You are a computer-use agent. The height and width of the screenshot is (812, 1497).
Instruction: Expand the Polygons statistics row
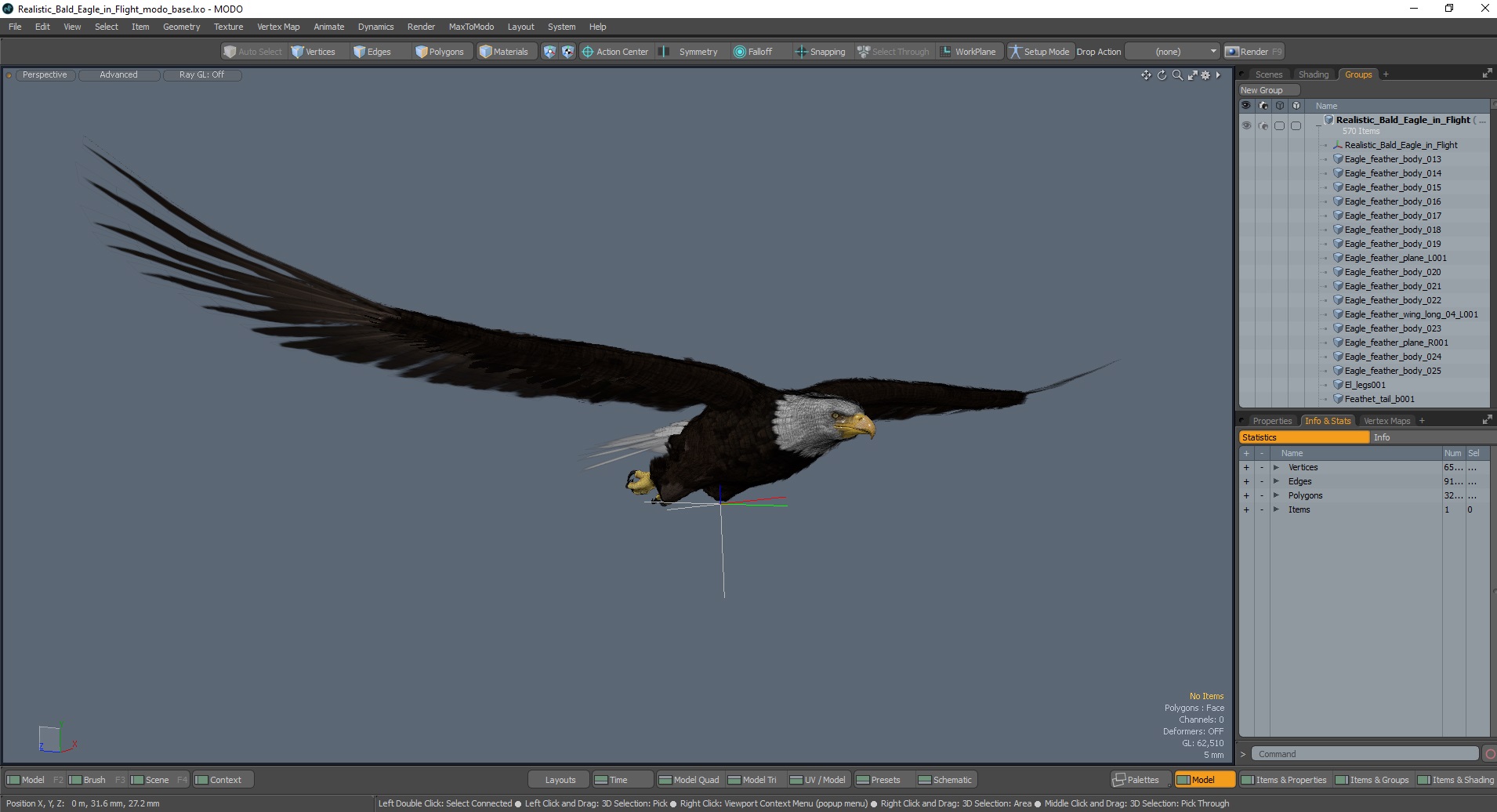1276,495
